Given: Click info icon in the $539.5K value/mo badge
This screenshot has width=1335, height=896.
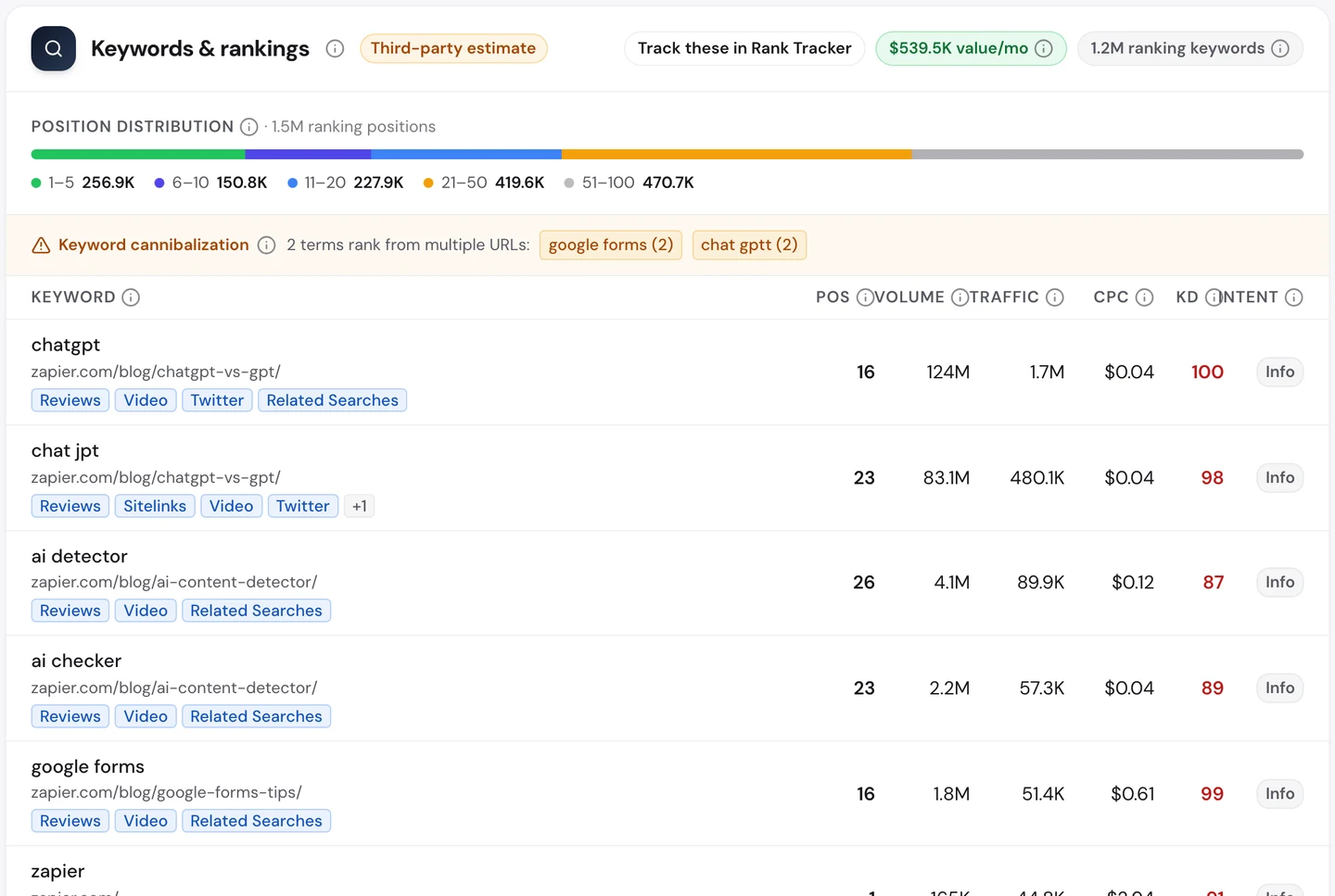Looking at the screenshot, I should pos(1043,48).
